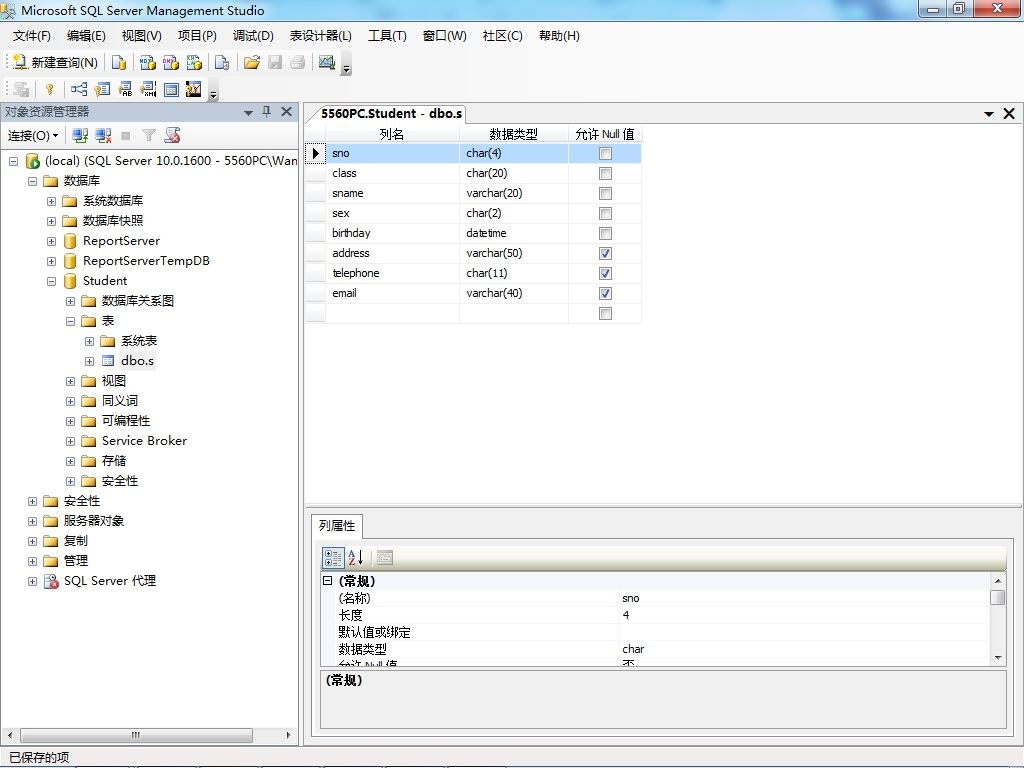Click the telephone column name cell
Viewport: 1024px width, 768px height.
392,274
